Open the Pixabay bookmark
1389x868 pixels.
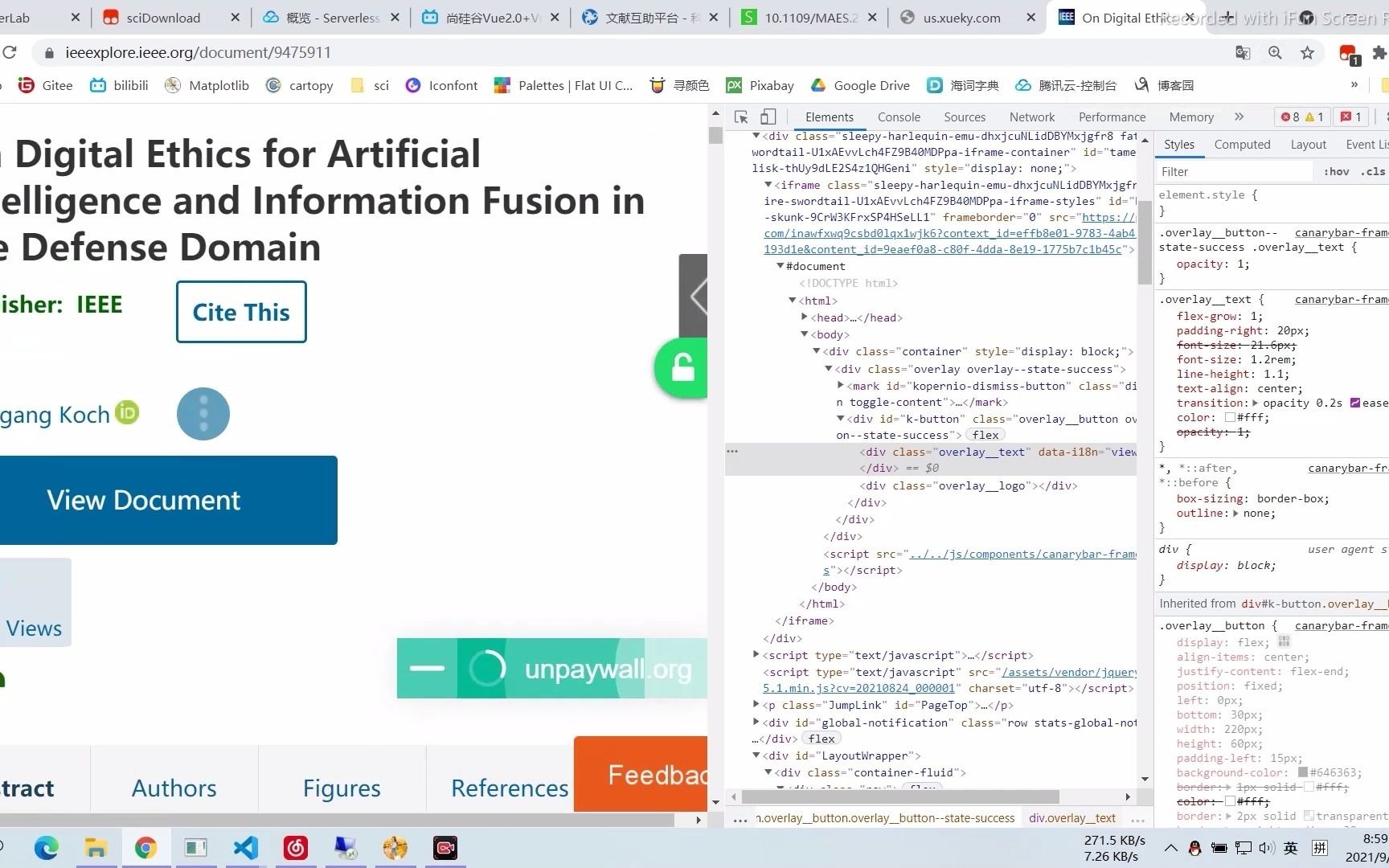click(760, 85)
